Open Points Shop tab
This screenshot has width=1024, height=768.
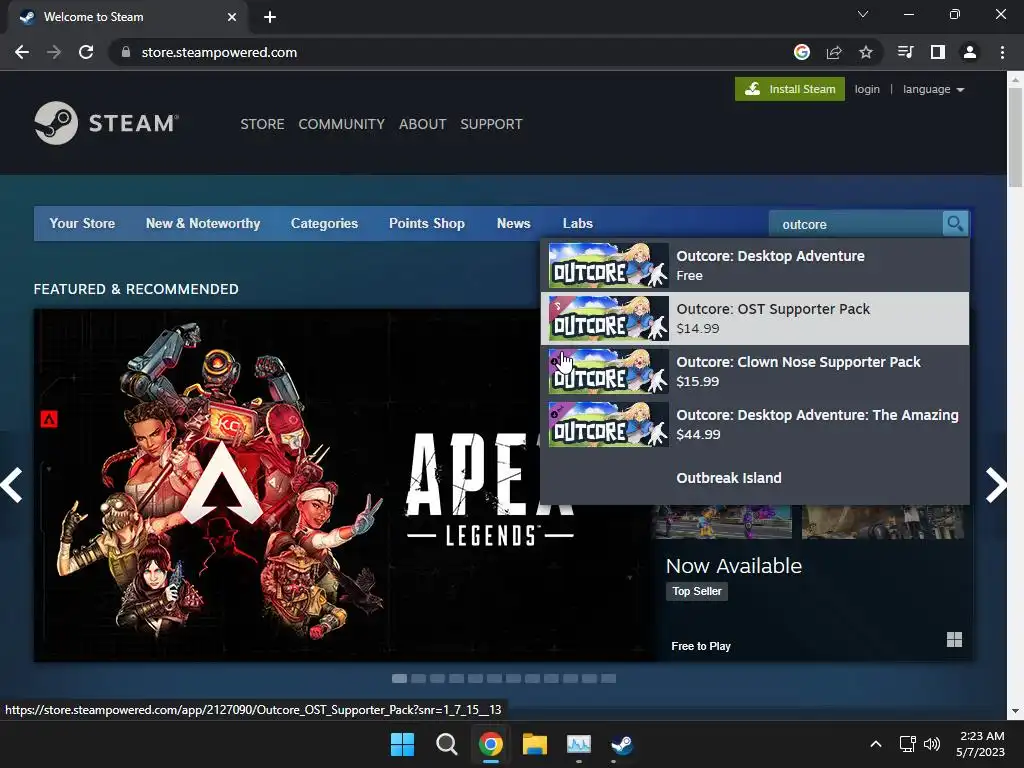[x=427, y=223]
